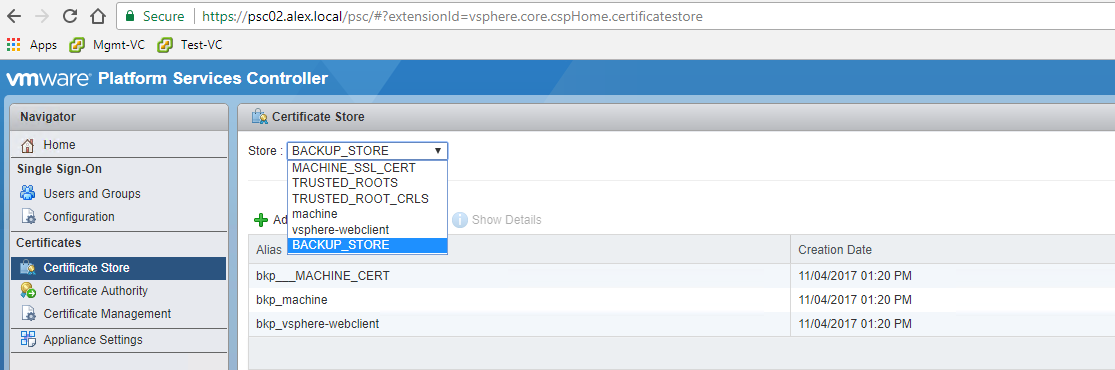
Task: Select the bkp_machine row
Action: 682,300
